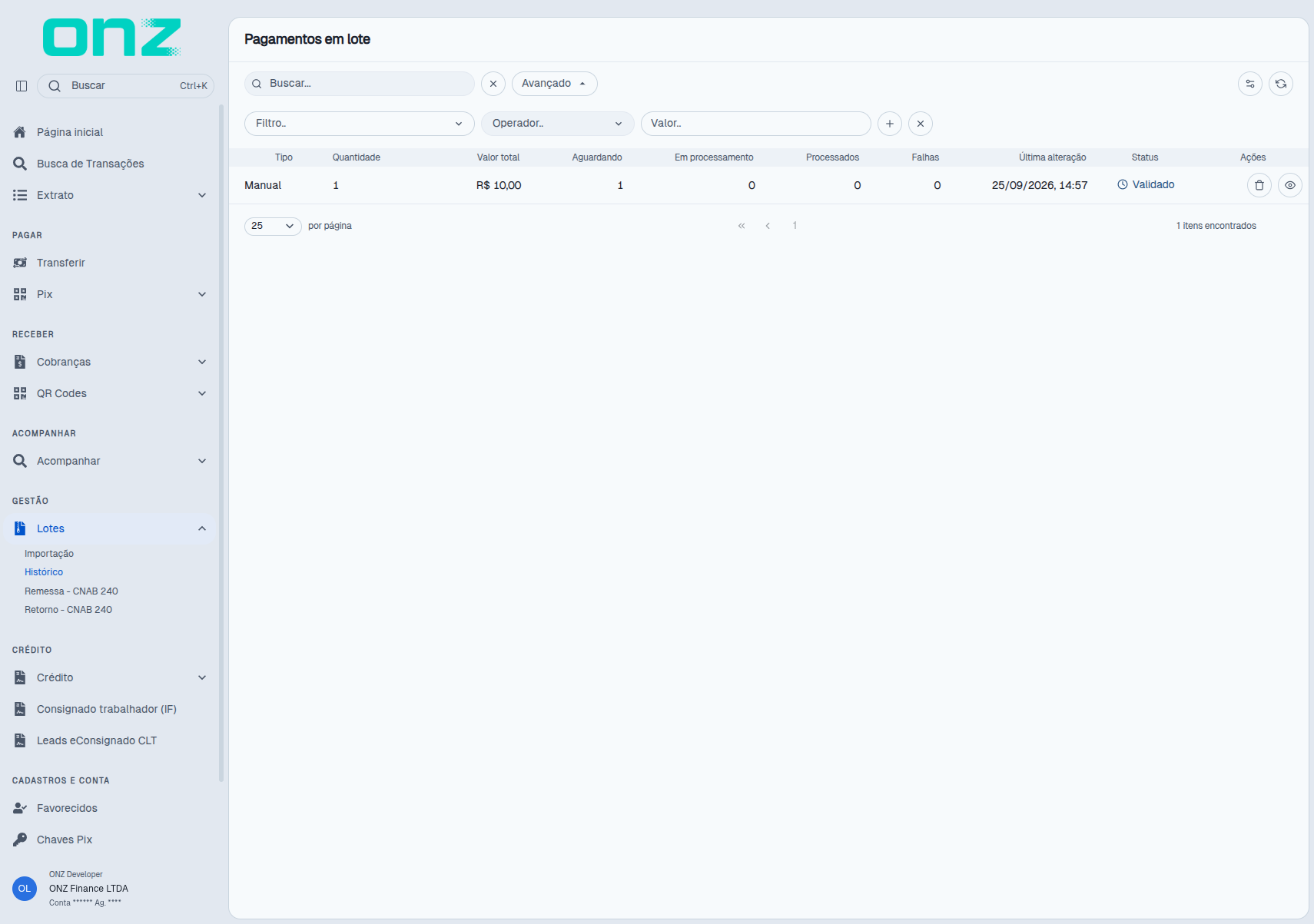Viewport: 1314px width, 924px height.
Task: Expand the Extrato menu
Action: pyautogui.click(x=110, y=195)
